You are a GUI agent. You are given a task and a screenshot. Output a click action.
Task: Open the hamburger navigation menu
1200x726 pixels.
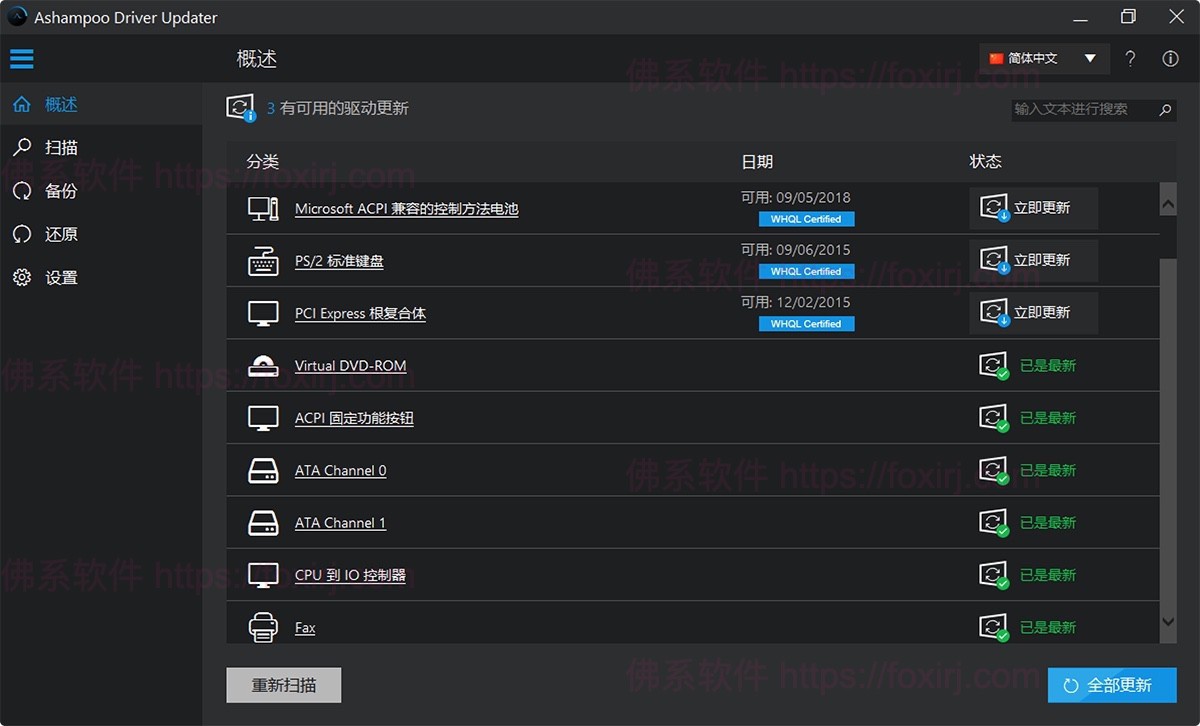click(x=22, y=58)
